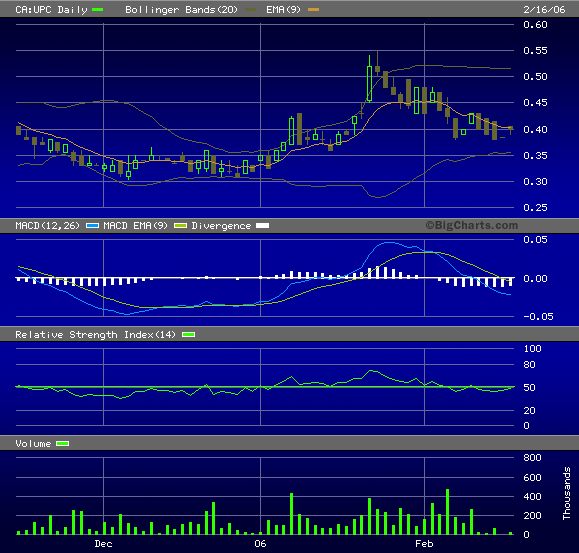
Task: Click the 'Volume' panel label
Action: coord(33,443)
